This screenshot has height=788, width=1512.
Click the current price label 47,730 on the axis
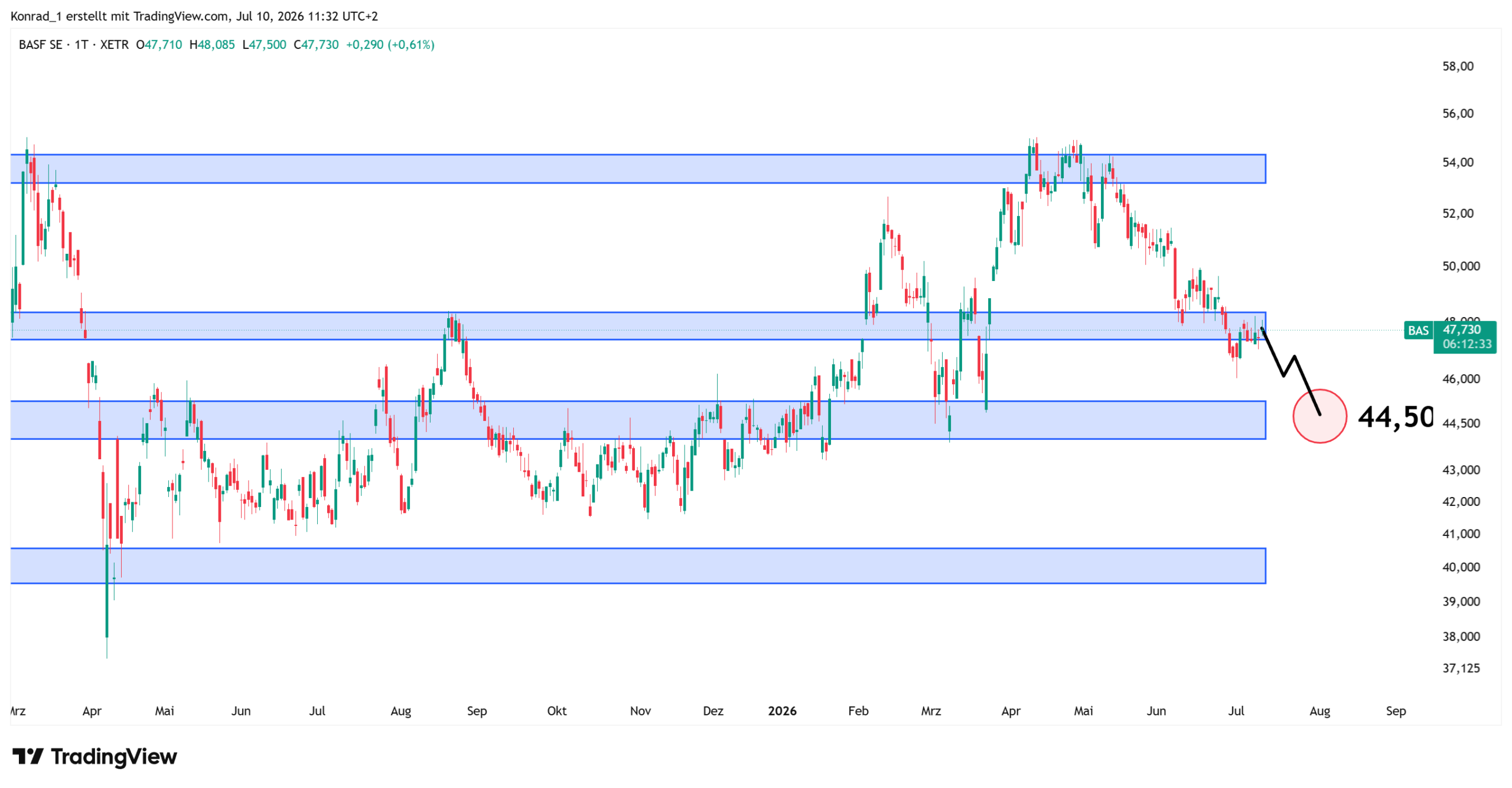[x=1461, y=329]
